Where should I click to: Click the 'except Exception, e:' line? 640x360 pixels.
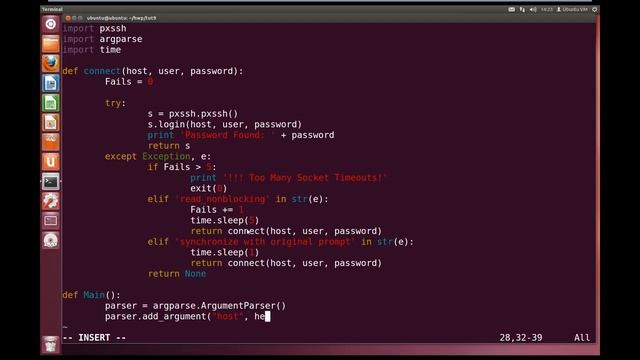click(x=158, y=156)
